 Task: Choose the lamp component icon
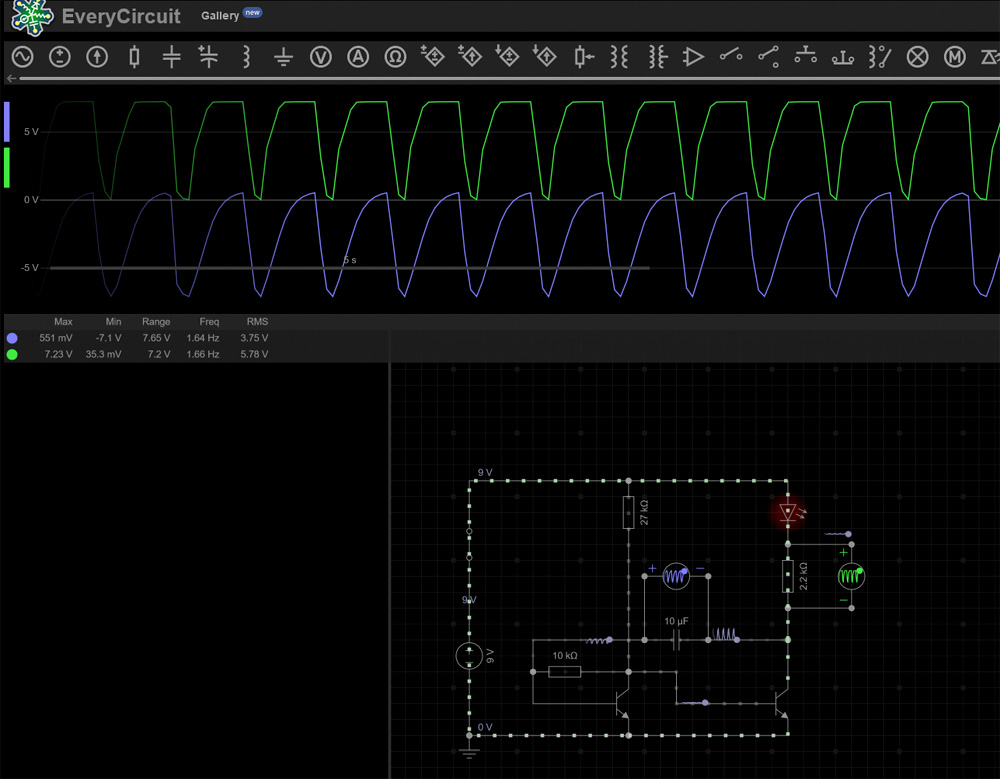pos(917,57)
